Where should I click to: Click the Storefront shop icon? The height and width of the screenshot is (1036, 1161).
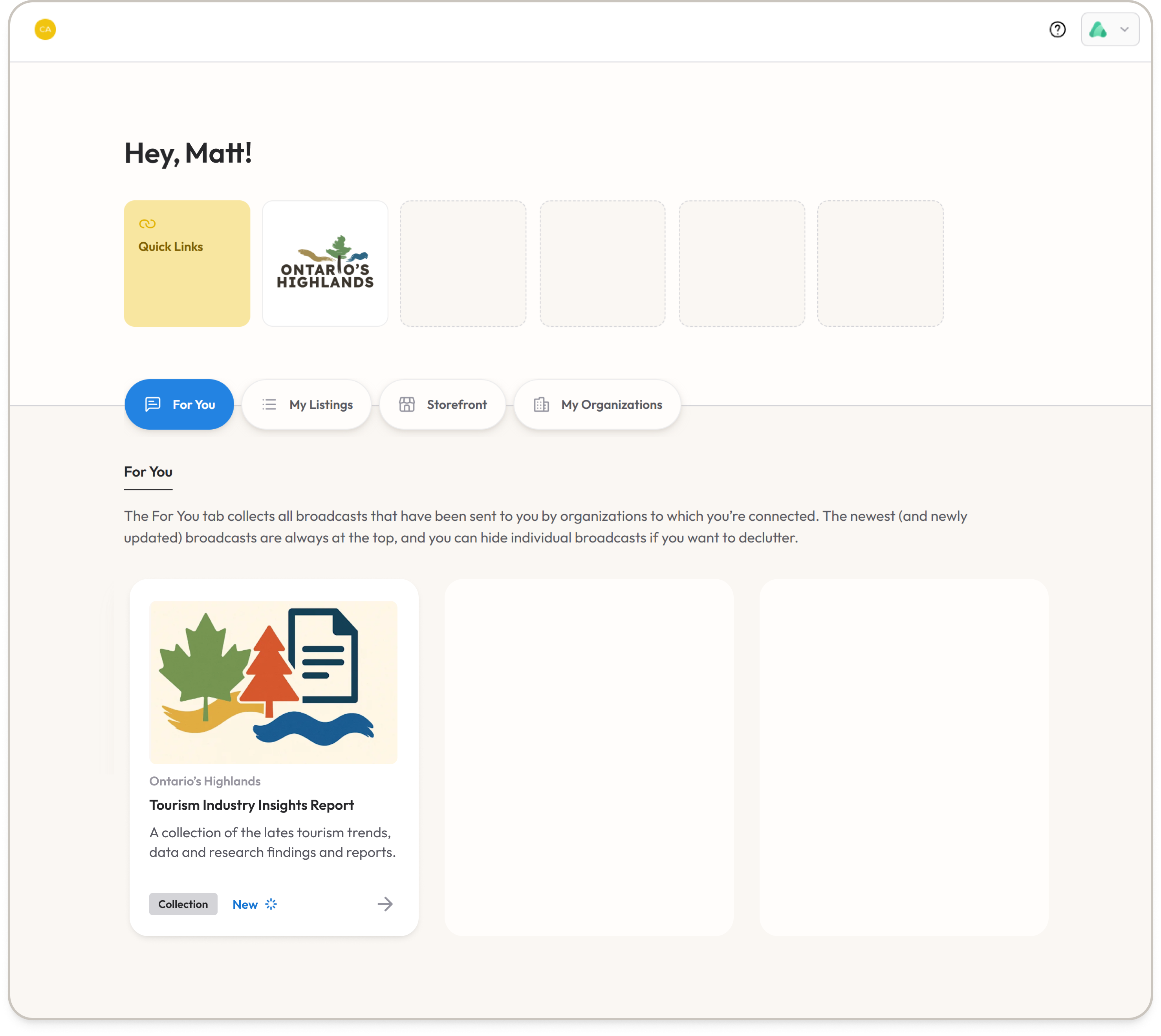coord(407,405)
